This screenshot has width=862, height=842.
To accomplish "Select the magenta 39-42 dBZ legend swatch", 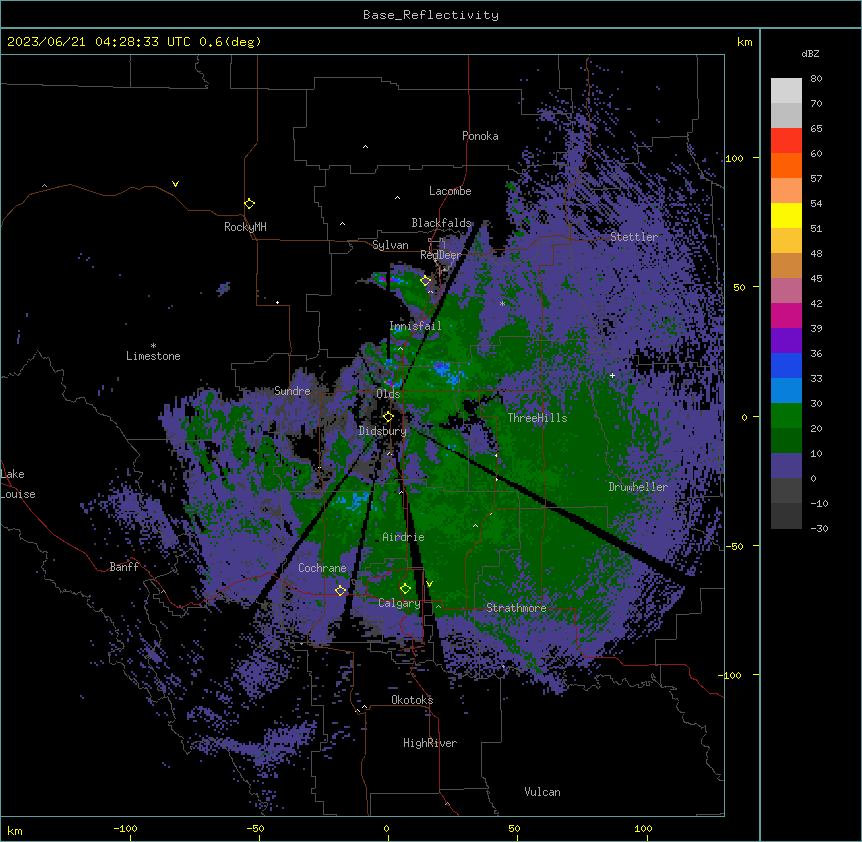I will [786, 315].
